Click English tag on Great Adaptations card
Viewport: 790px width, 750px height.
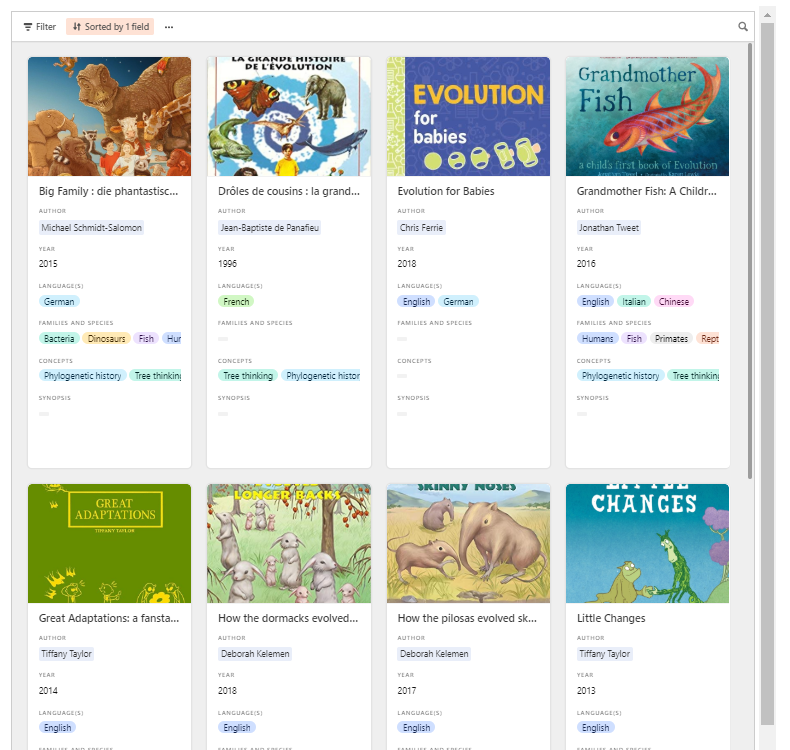pyautogui.click(x=57, y=728)
